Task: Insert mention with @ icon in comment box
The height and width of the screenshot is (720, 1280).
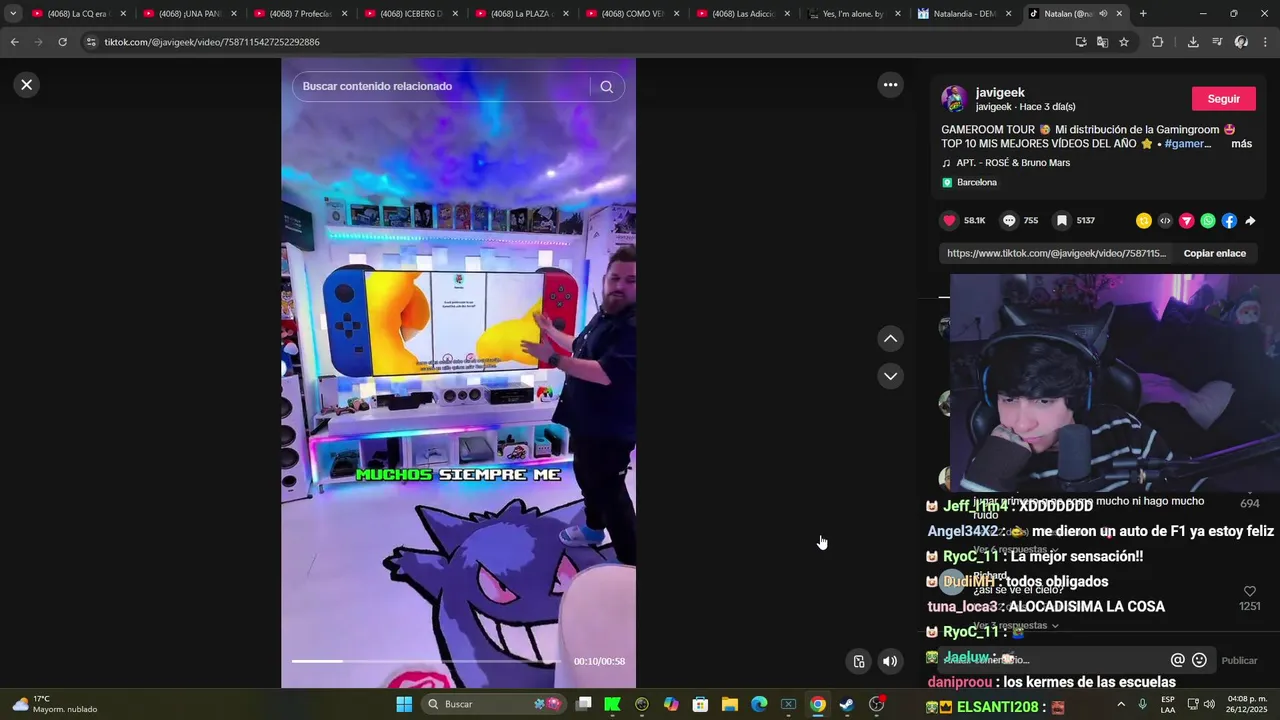Action: click(1178, 660)
